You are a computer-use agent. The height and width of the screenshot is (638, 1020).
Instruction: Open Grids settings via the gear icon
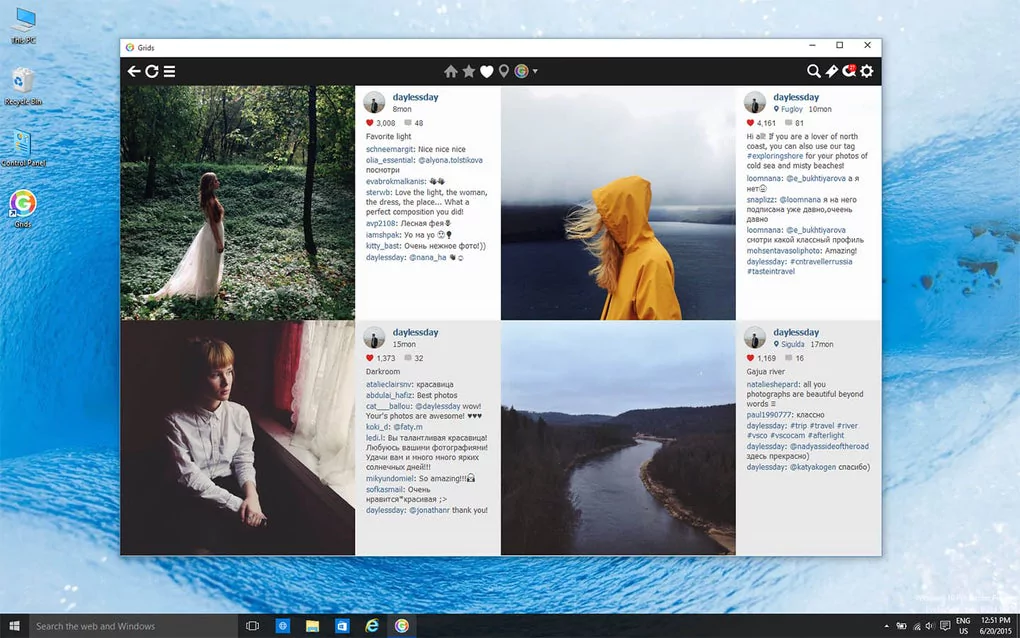[867, 71]
